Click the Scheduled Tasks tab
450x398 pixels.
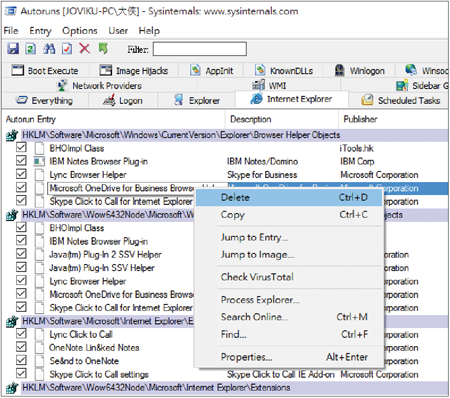pyautogui.click(x=401, y=100)
